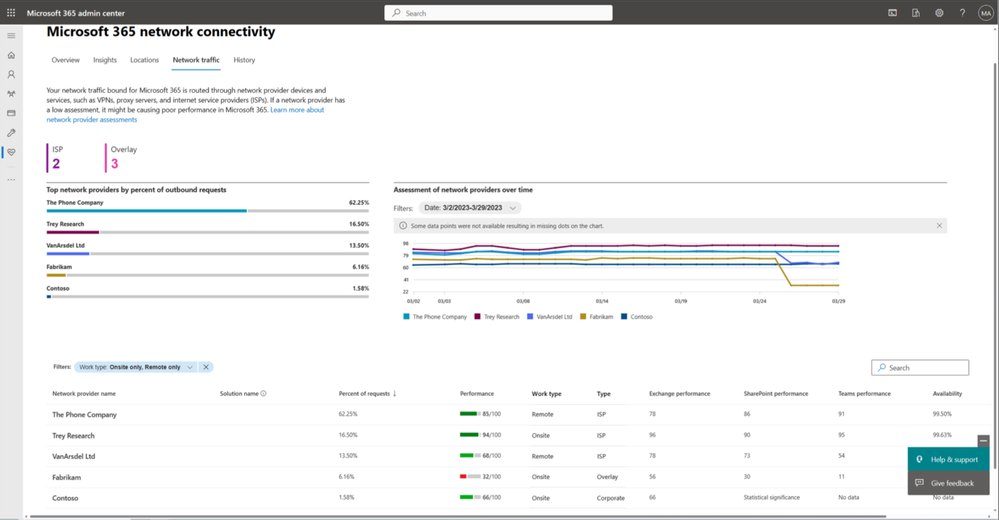The width and height of the screenshot is (999, 520).
Task: Open the Date 3/2/2023-3/29/2023 filter dropdown
Action: 470,208
